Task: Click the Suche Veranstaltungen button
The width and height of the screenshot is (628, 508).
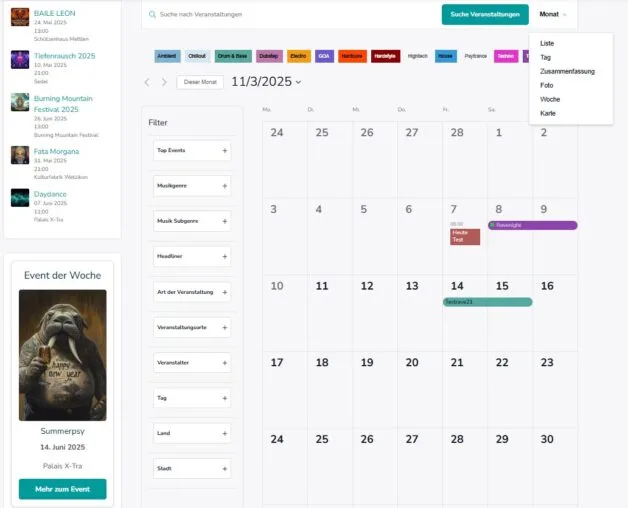Action: 485,14
